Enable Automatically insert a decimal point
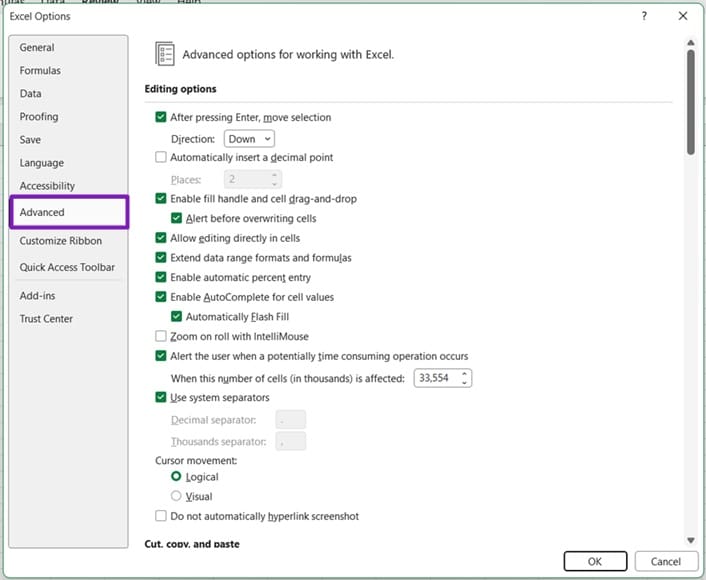Screen dimensions: 706x580 (161, 157)
